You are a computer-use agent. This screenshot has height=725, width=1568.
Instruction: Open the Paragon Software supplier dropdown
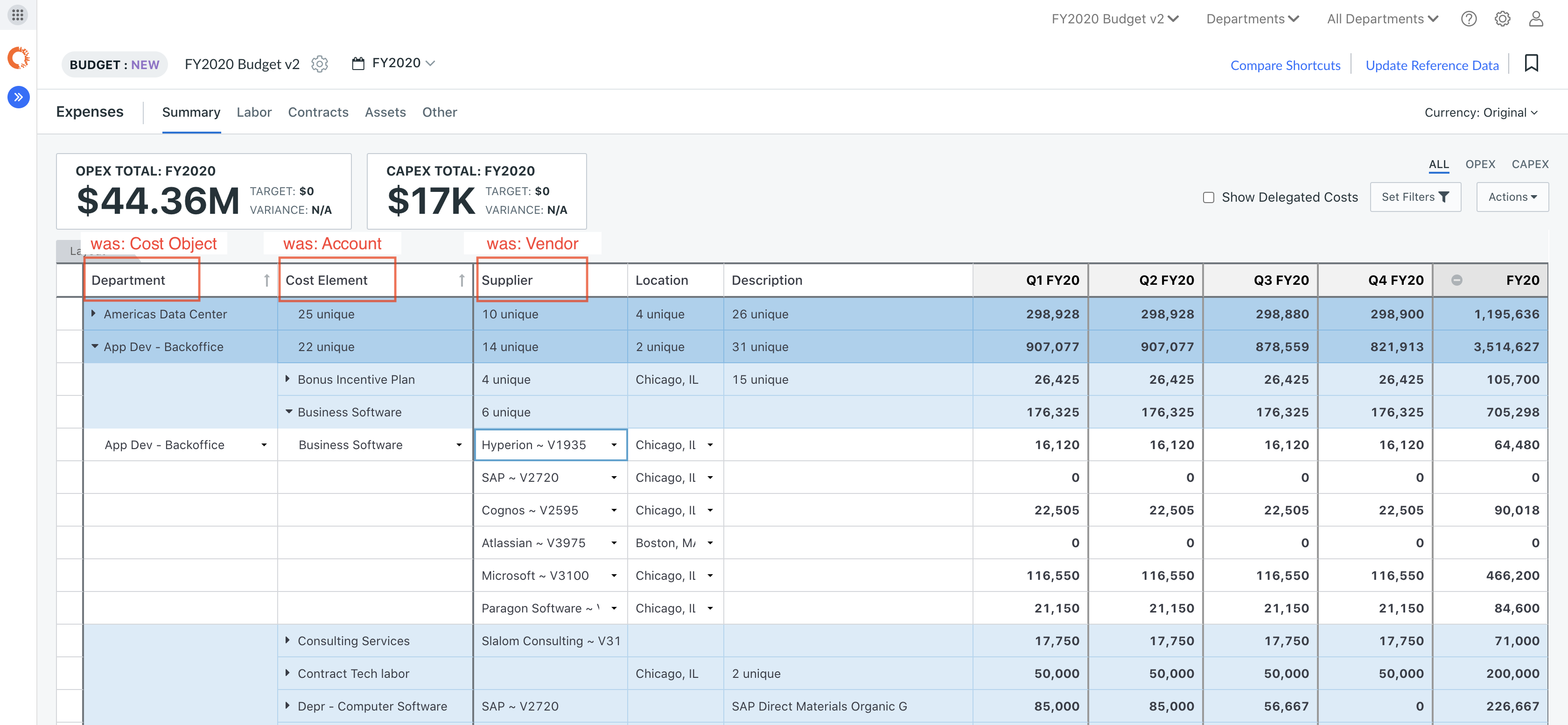pos(614,609)
